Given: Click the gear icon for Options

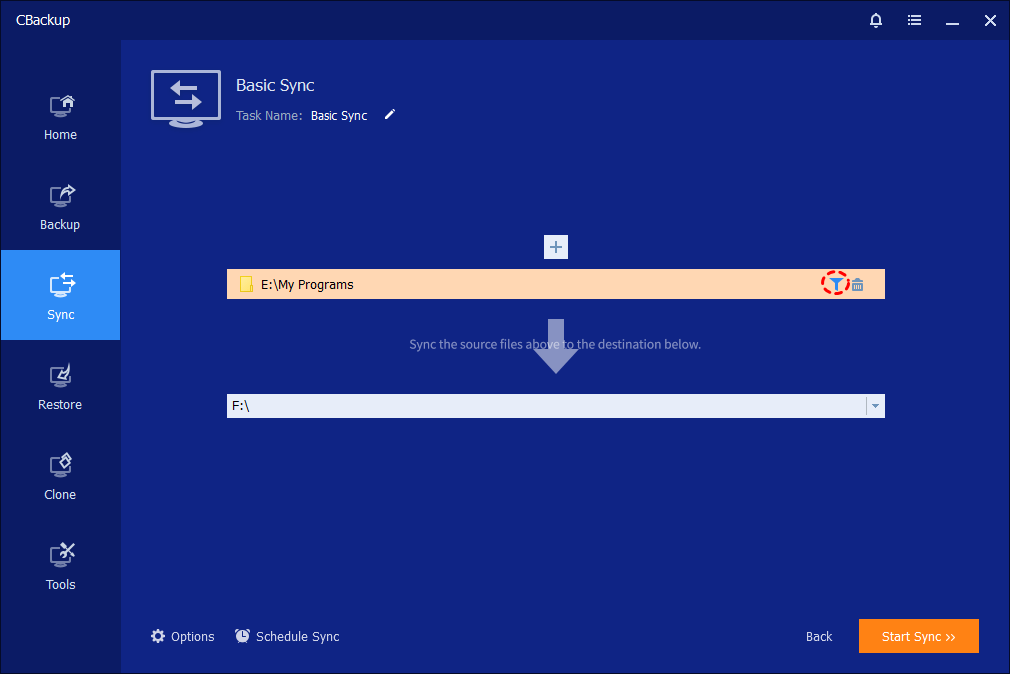Looking at the screenshot, I should [x=158, y=636].
